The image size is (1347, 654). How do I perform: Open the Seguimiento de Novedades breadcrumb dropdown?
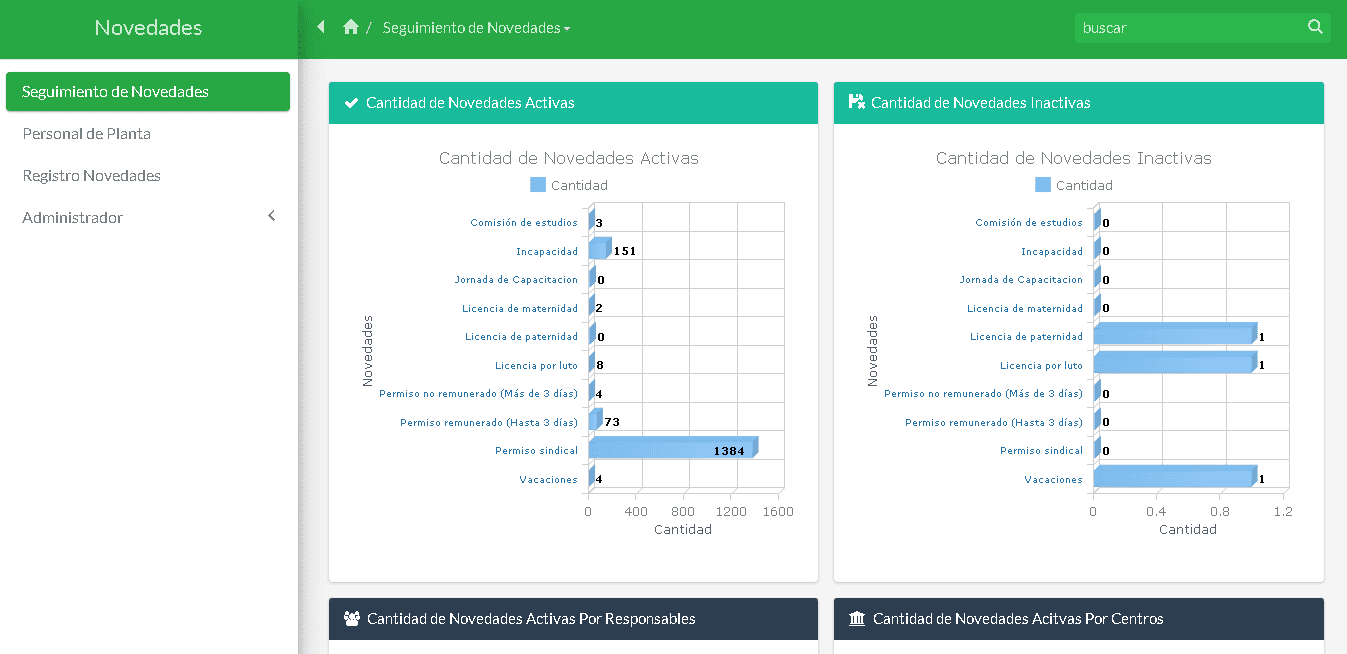click(476, 28)
